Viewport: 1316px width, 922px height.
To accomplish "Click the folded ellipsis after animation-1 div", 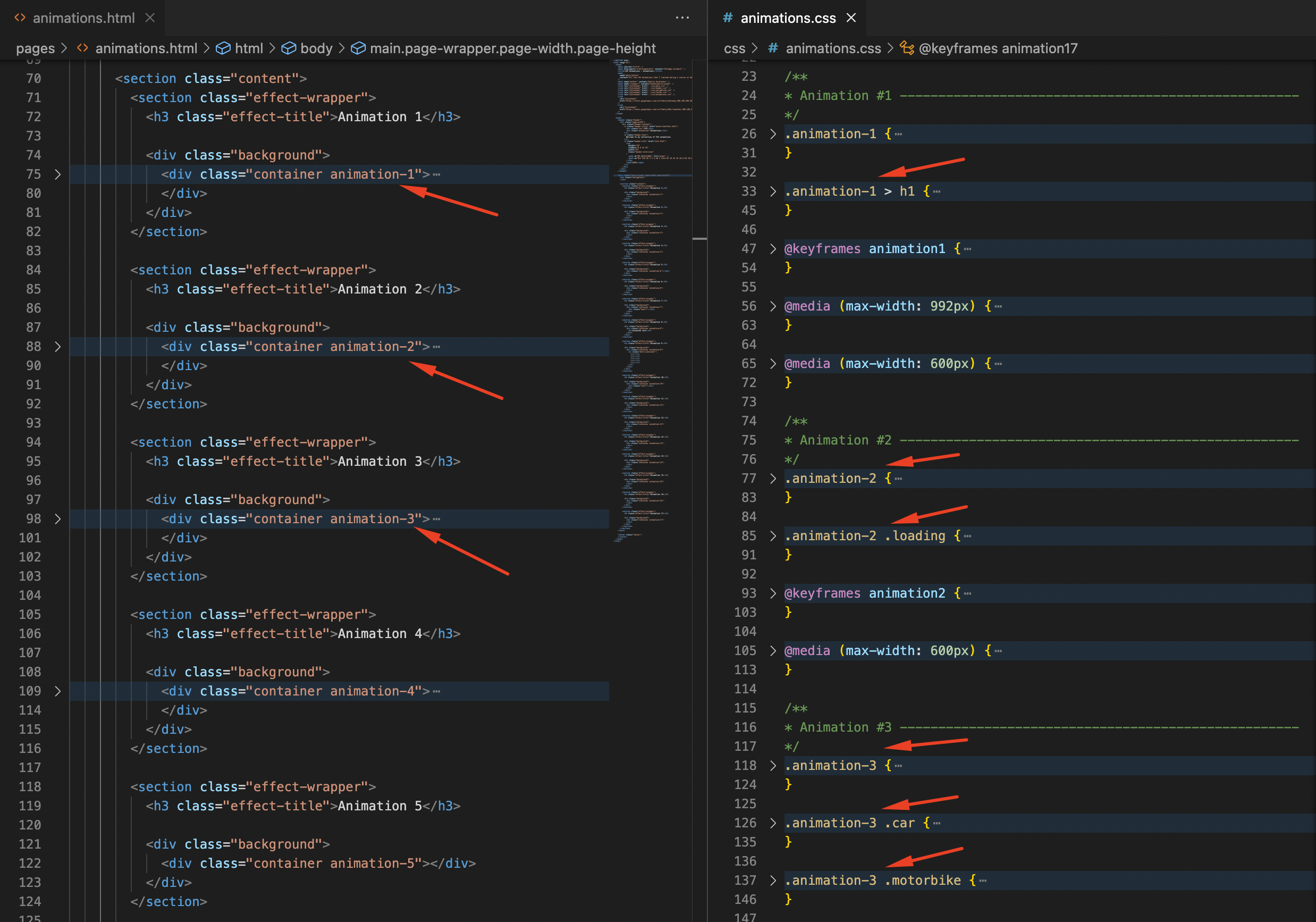I will [x=437, y=174].
